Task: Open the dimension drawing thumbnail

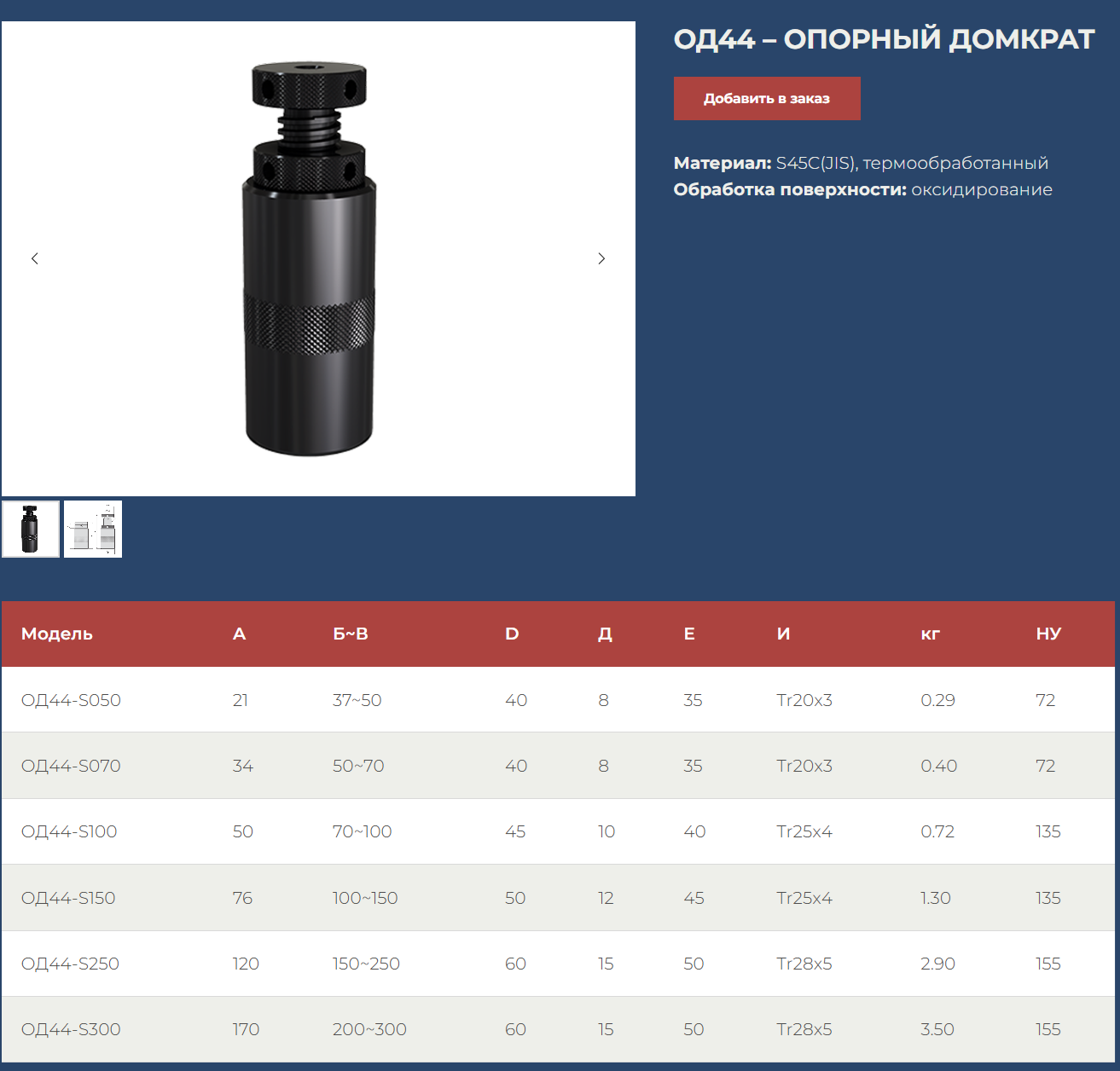Action: [x=93, y=530]
